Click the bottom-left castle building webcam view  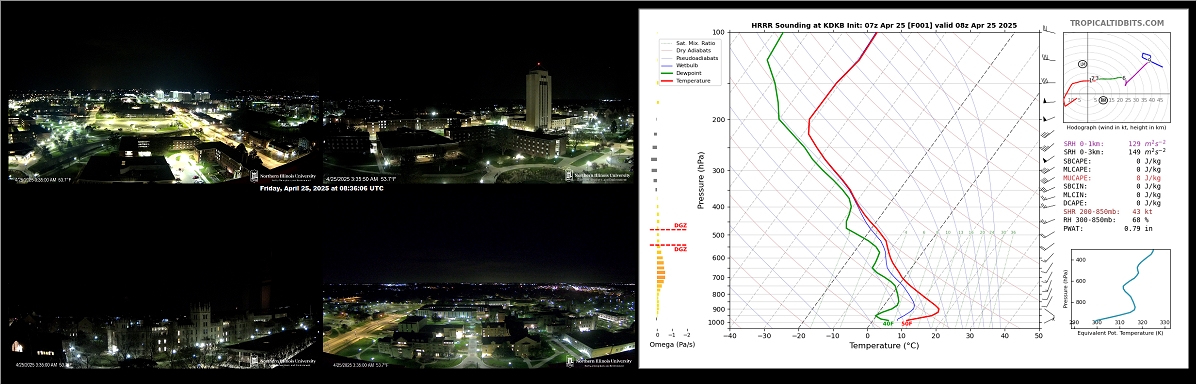tap(164, 316)
